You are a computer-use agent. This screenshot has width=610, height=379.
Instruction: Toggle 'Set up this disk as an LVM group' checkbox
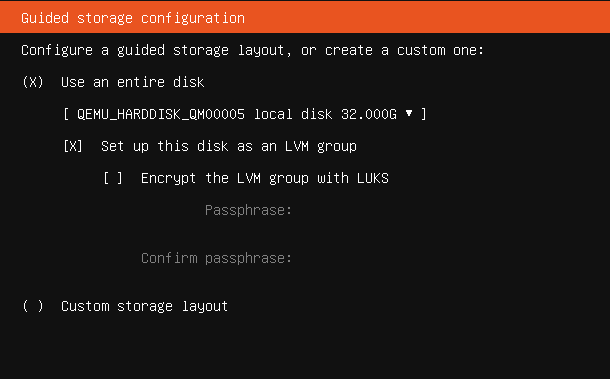73,146
